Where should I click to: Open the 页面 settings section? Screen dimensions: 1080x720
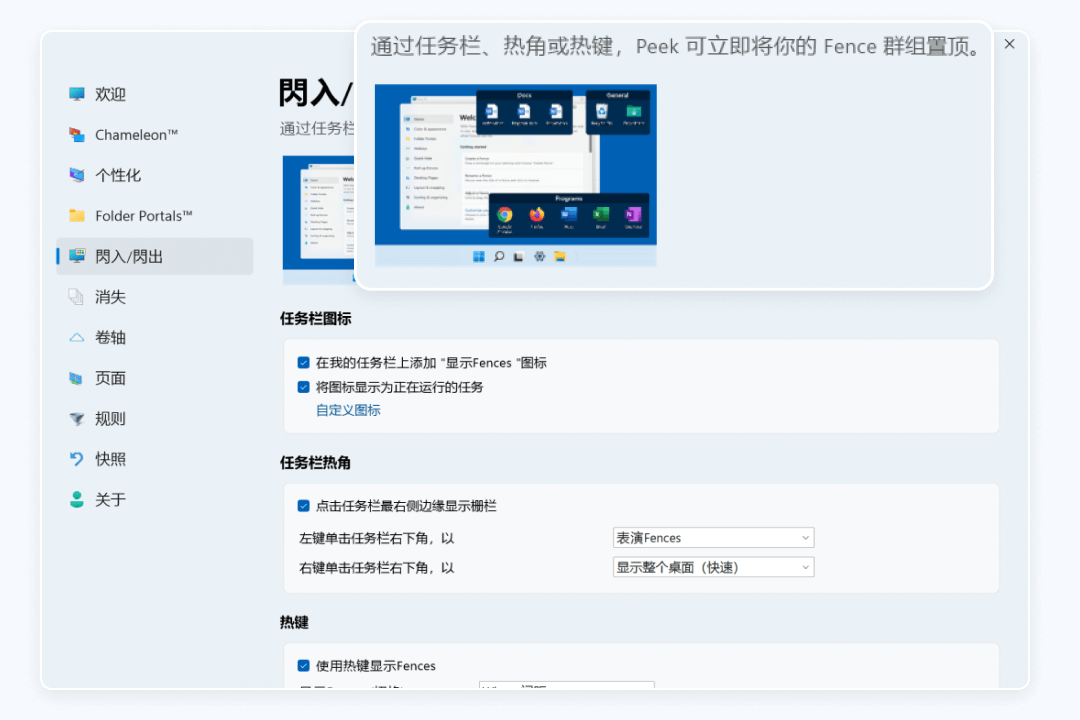coord(110,378)
